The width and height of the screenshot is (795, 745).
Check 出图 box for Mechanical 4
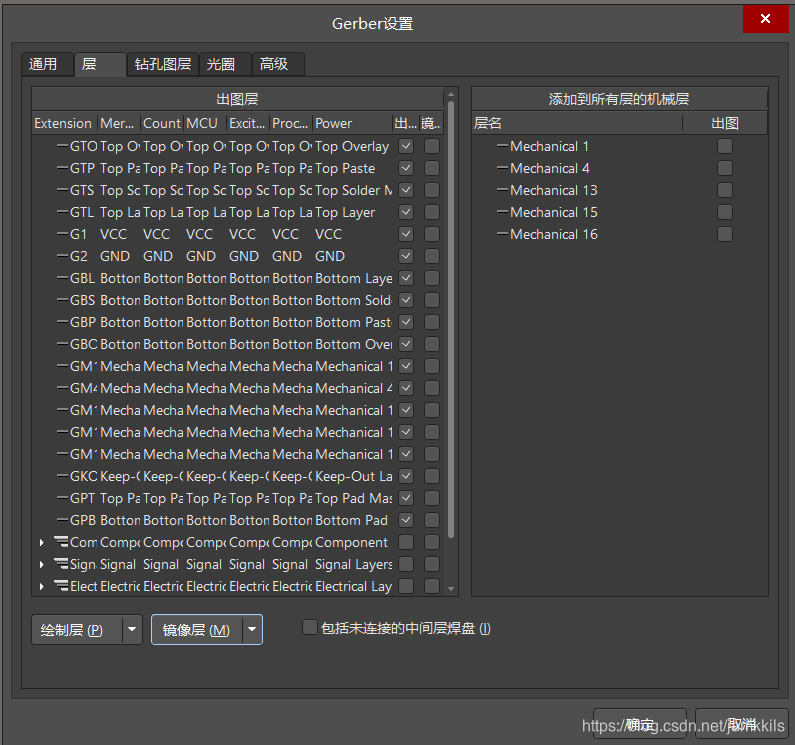[725, 168]
